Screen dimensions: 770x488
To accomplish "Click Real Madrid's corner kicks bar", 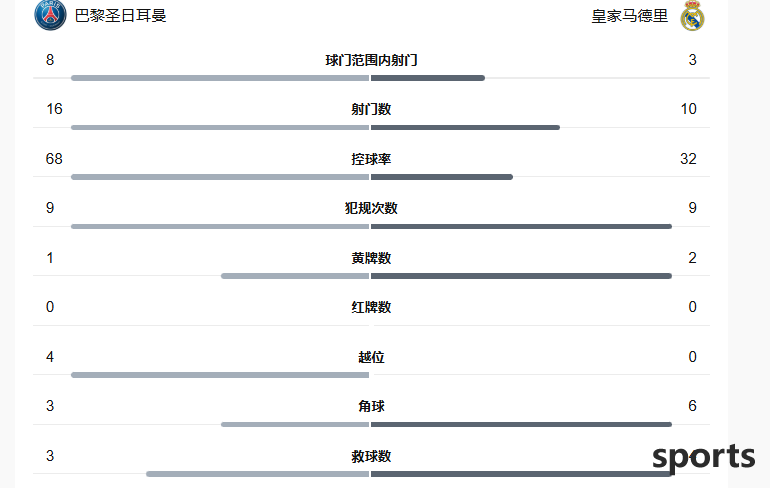I will pos(522,424).
